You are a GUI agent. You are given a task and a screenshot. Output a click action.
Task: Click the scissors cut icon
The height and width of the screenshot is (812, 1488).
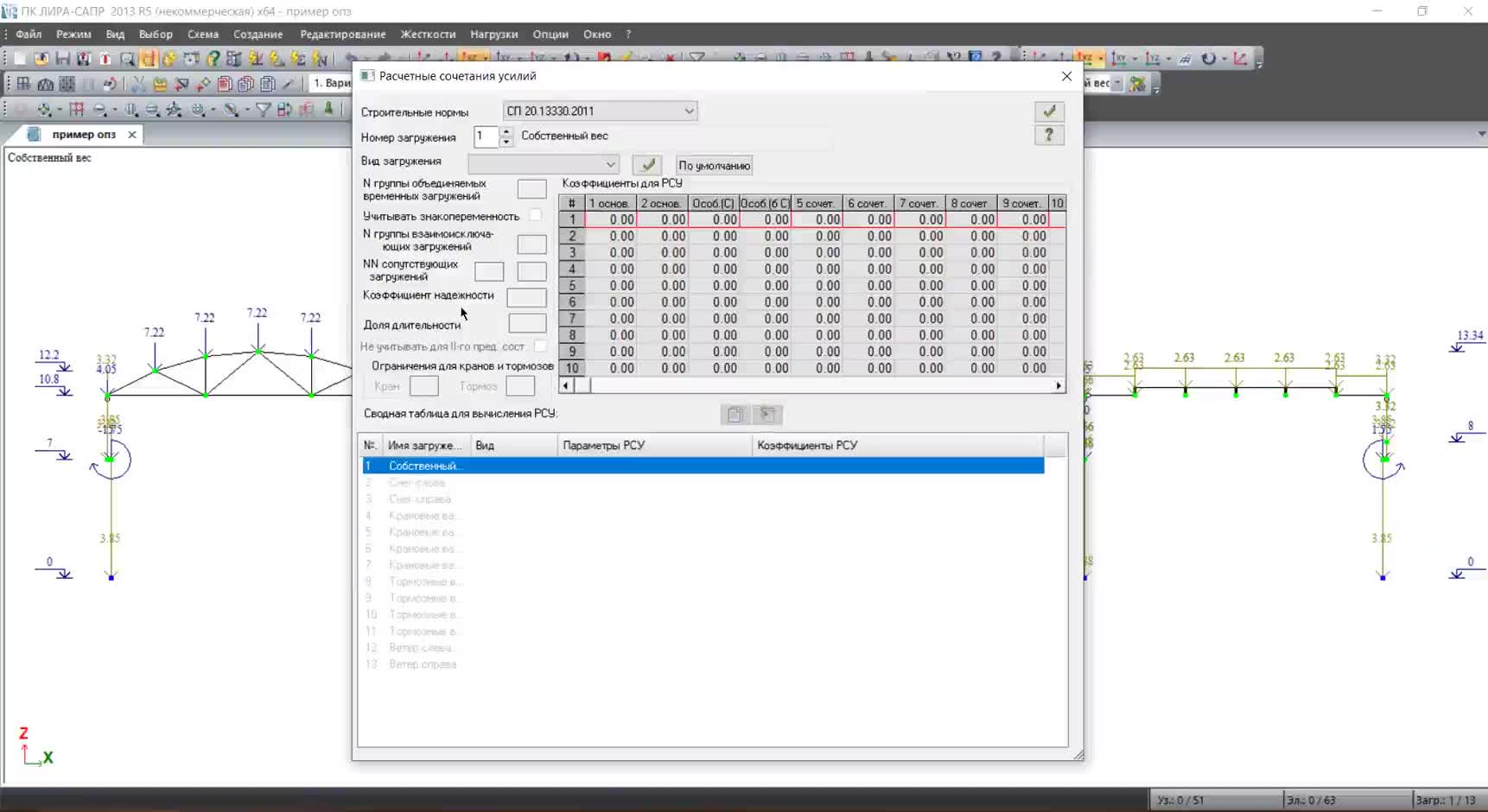(x=138, y=84)
